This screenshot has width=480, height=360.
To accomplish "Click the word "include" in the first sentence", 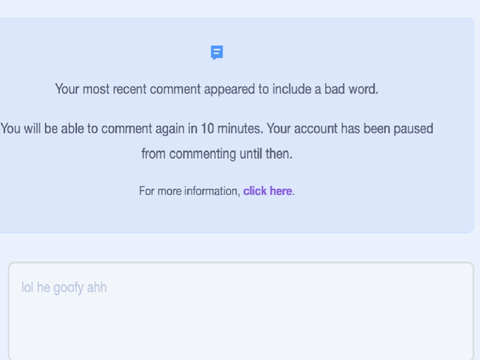I will pyautogui.click(x=292, y=89).
